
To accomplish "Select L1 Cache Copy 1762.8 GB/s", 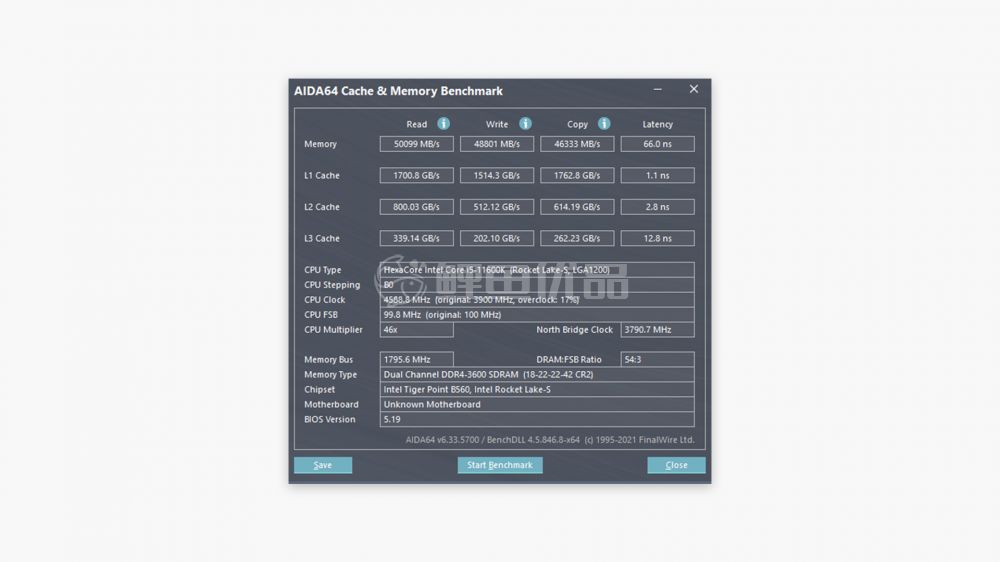I will pyautogui.click(x=577, y=175).
